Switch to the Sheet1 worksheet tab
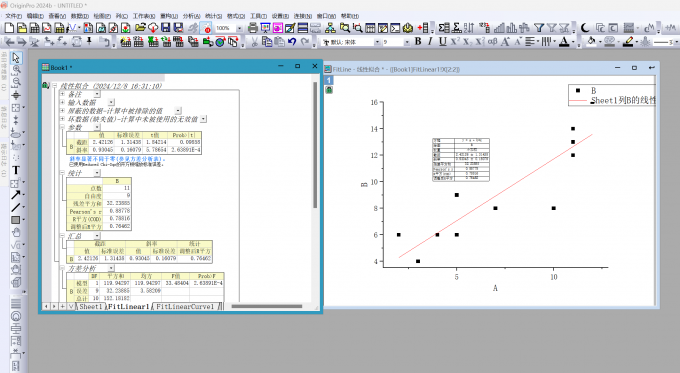The height and width of the screenshot is (373, 680). pos(91,307)
